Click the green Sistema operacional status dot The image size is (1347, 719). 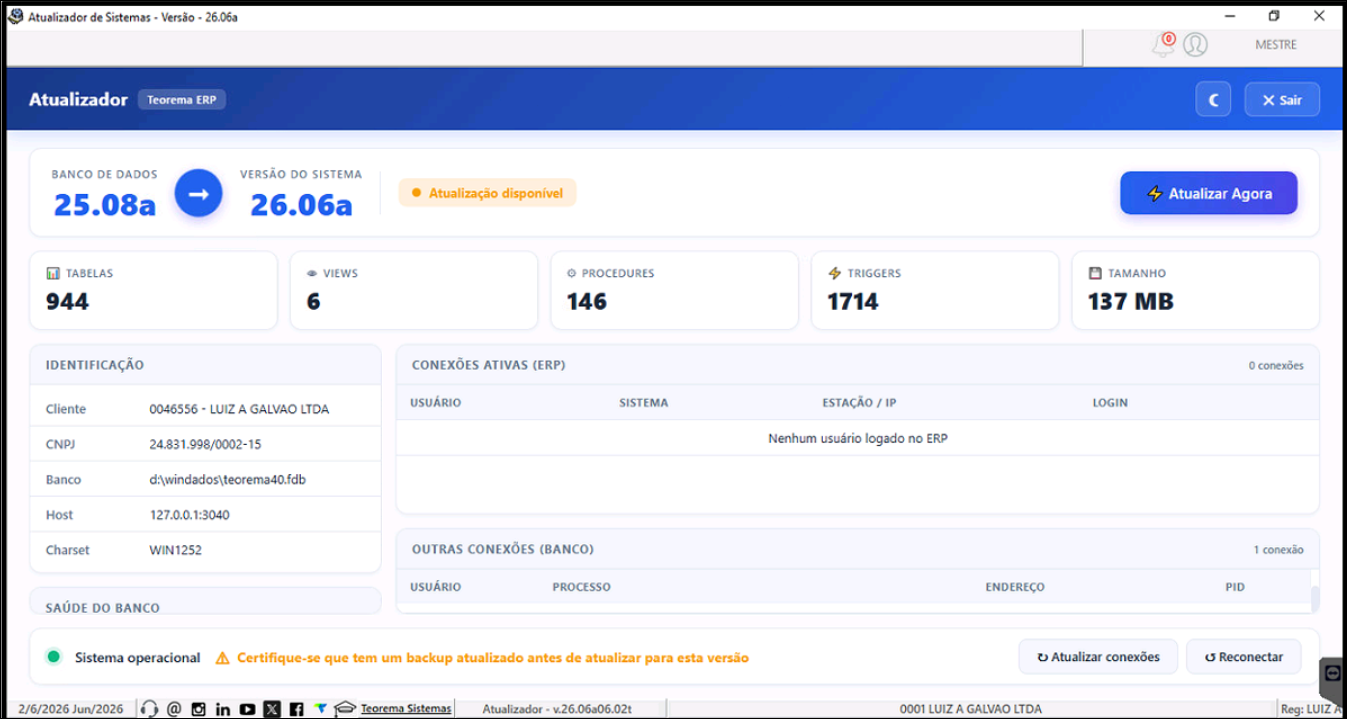54,657
